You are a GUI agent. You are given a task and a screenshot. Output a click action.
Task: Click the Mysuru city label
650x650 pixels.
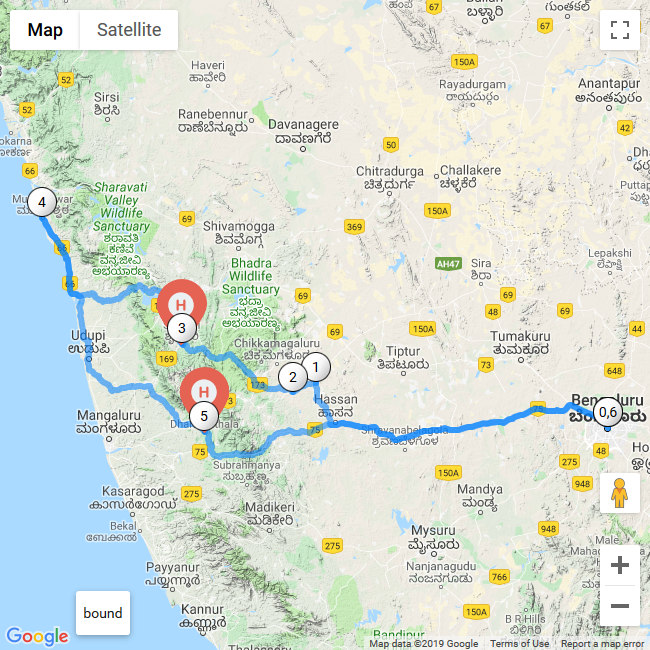[433, 530]
